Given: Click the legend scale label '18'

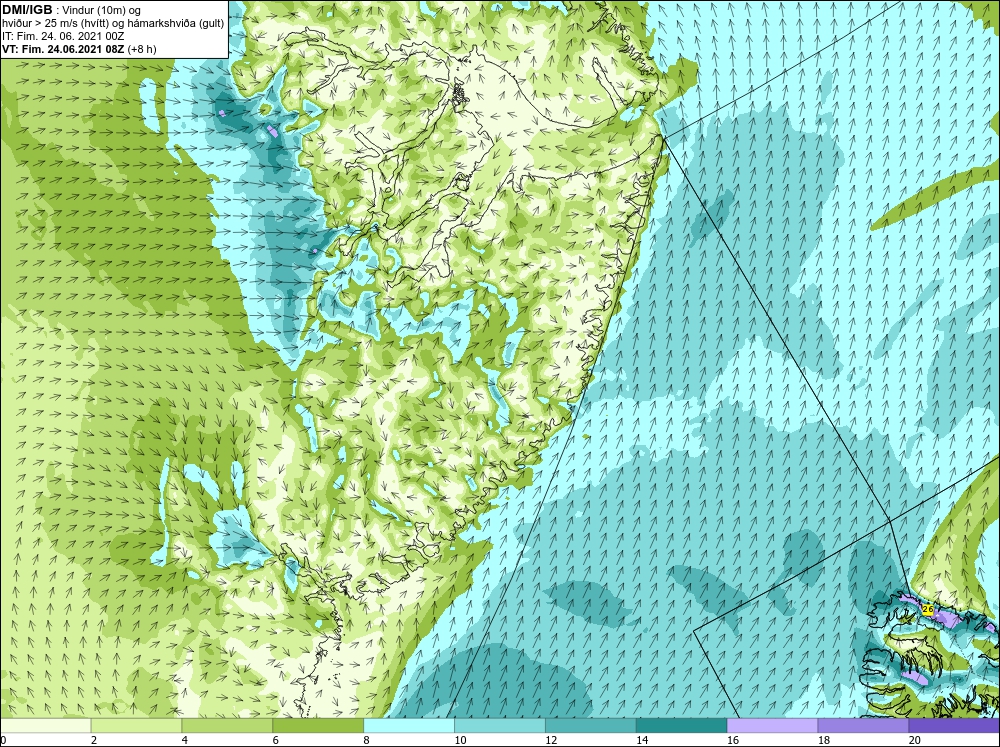Looking at the screenshot, I should point(824,740).
